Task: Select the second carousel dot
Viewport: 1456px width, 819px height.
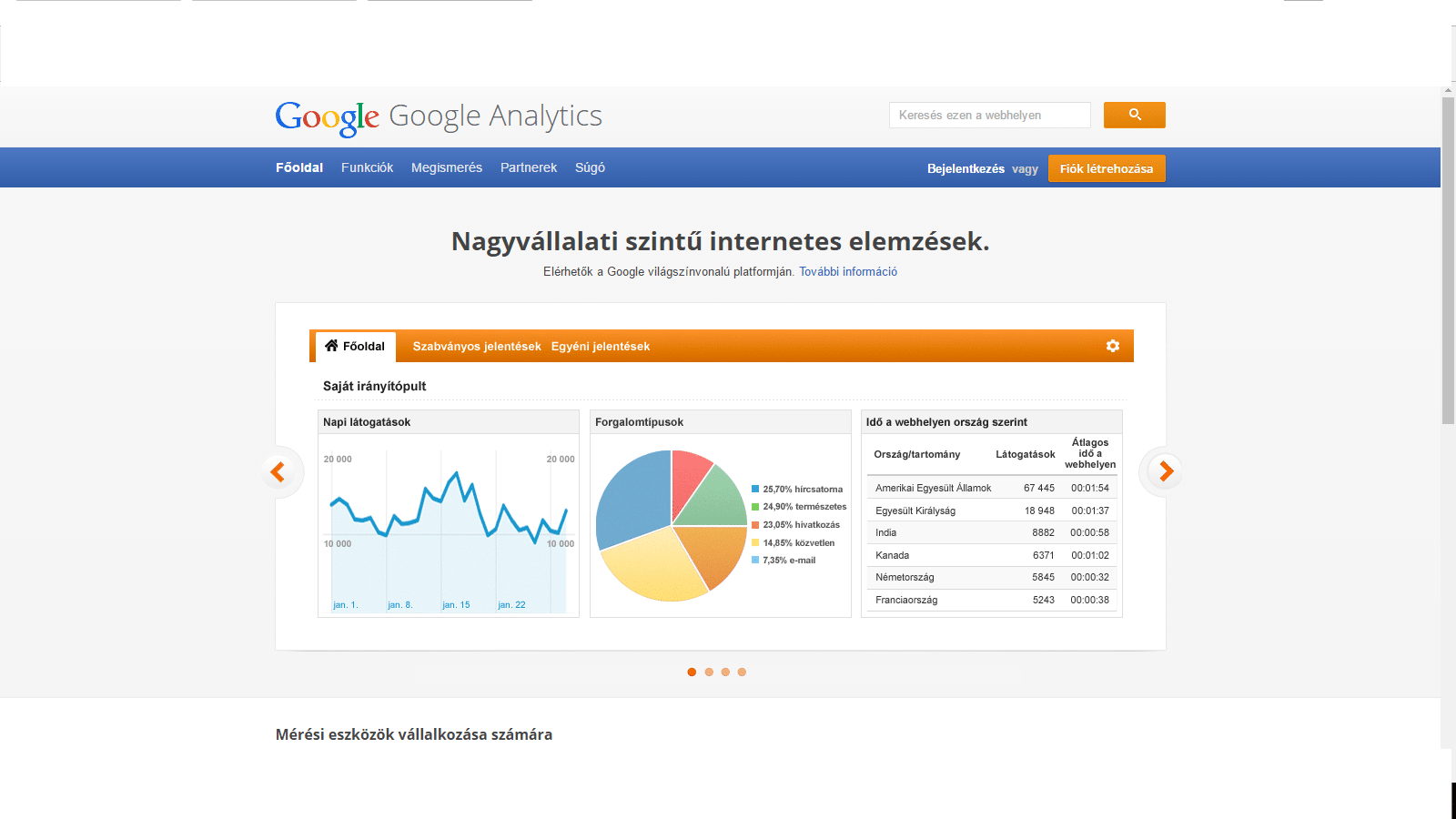Action: (709, 672)
